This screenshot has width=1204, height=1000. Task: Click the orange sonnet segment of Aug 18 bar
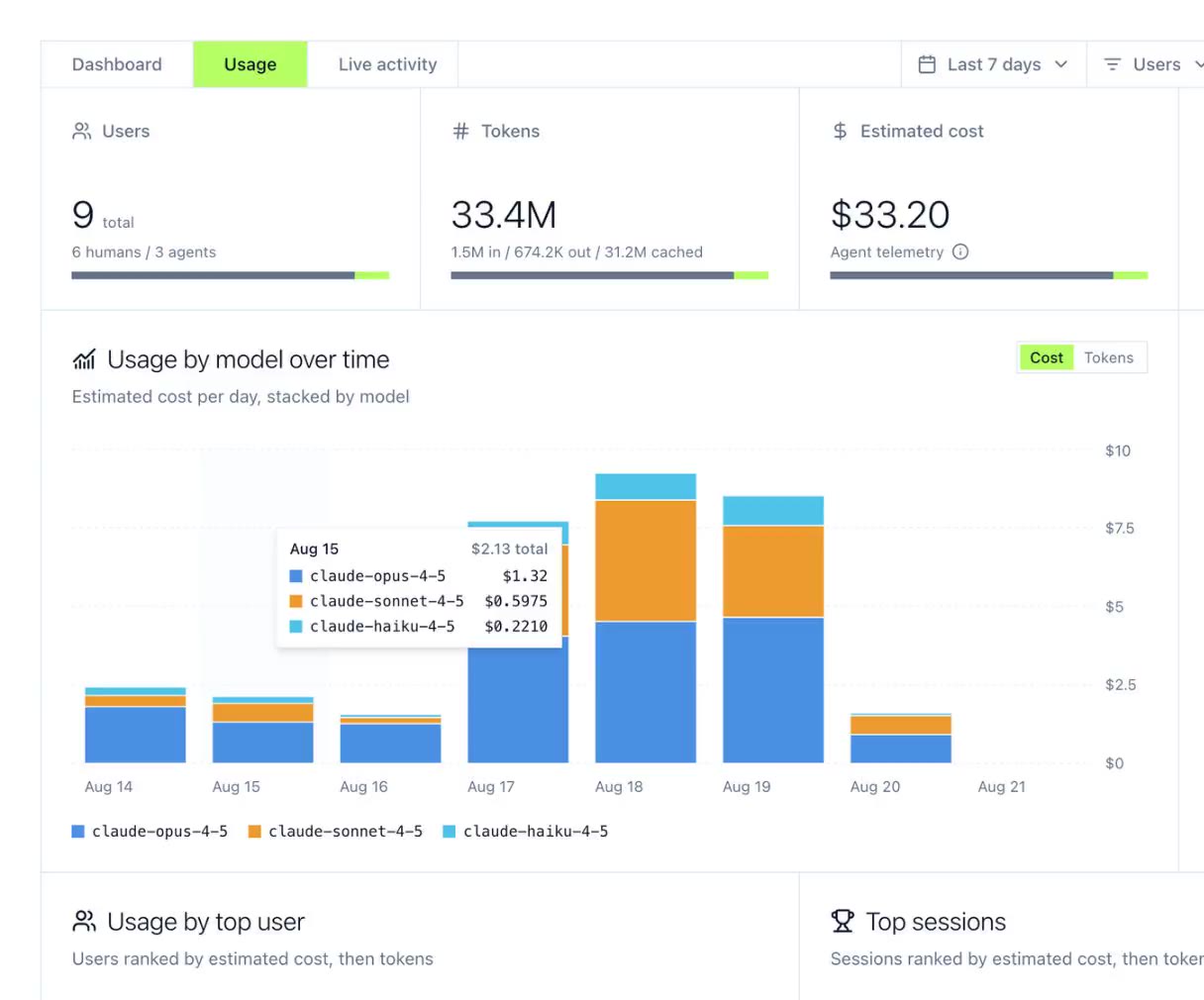(x=646, y=560)
